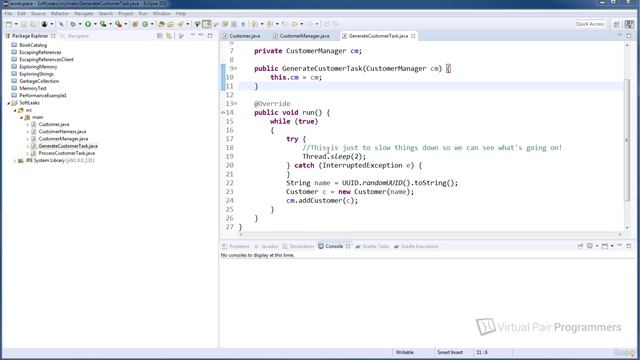The height and width of the screenshot is (360, 640).
Task: Open the Run button dropdown arrow
Action: click(x=95, y=24)
